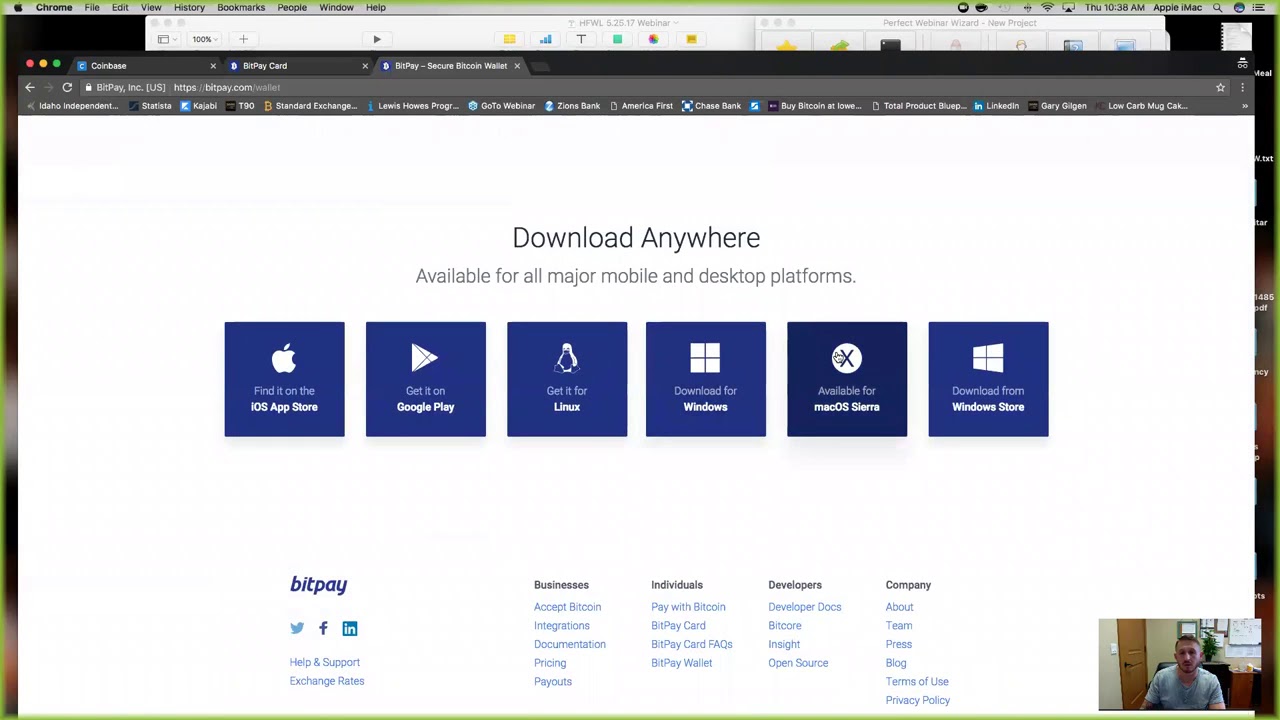Screen dimensions: 1280x720
Task: Open the Google Play download tile
Action: pyautogui.click(x=425, y=379)
